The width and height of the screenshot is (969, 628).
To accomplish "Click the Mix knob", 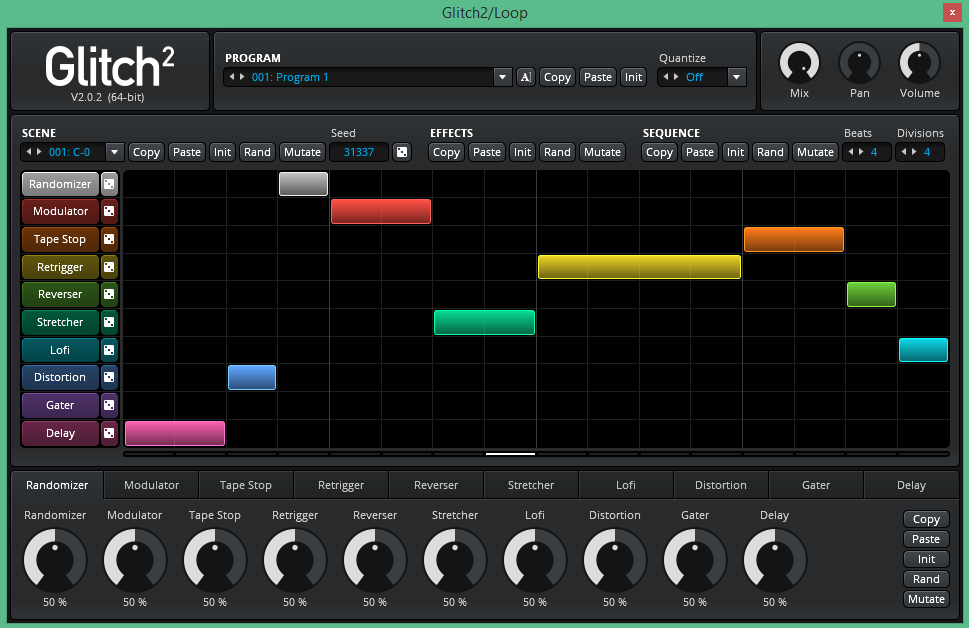I will 799,63.
